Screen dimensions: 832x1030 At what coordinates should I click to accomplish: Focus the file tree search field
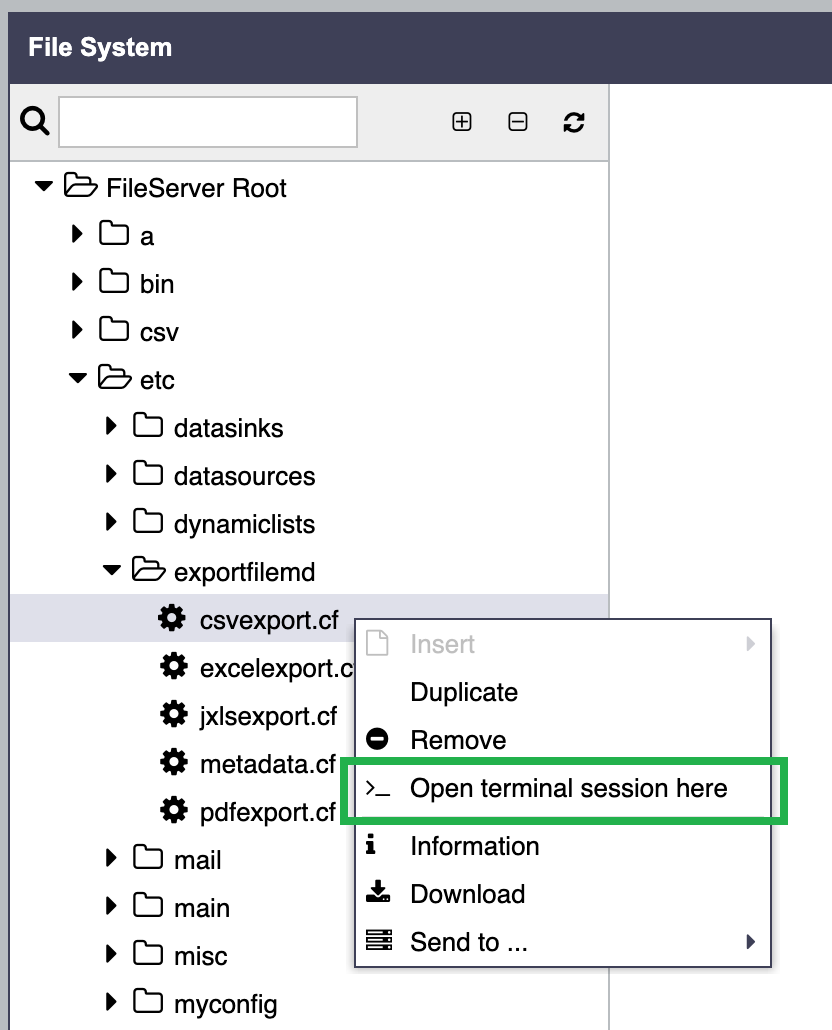click(x=208, y=122)
